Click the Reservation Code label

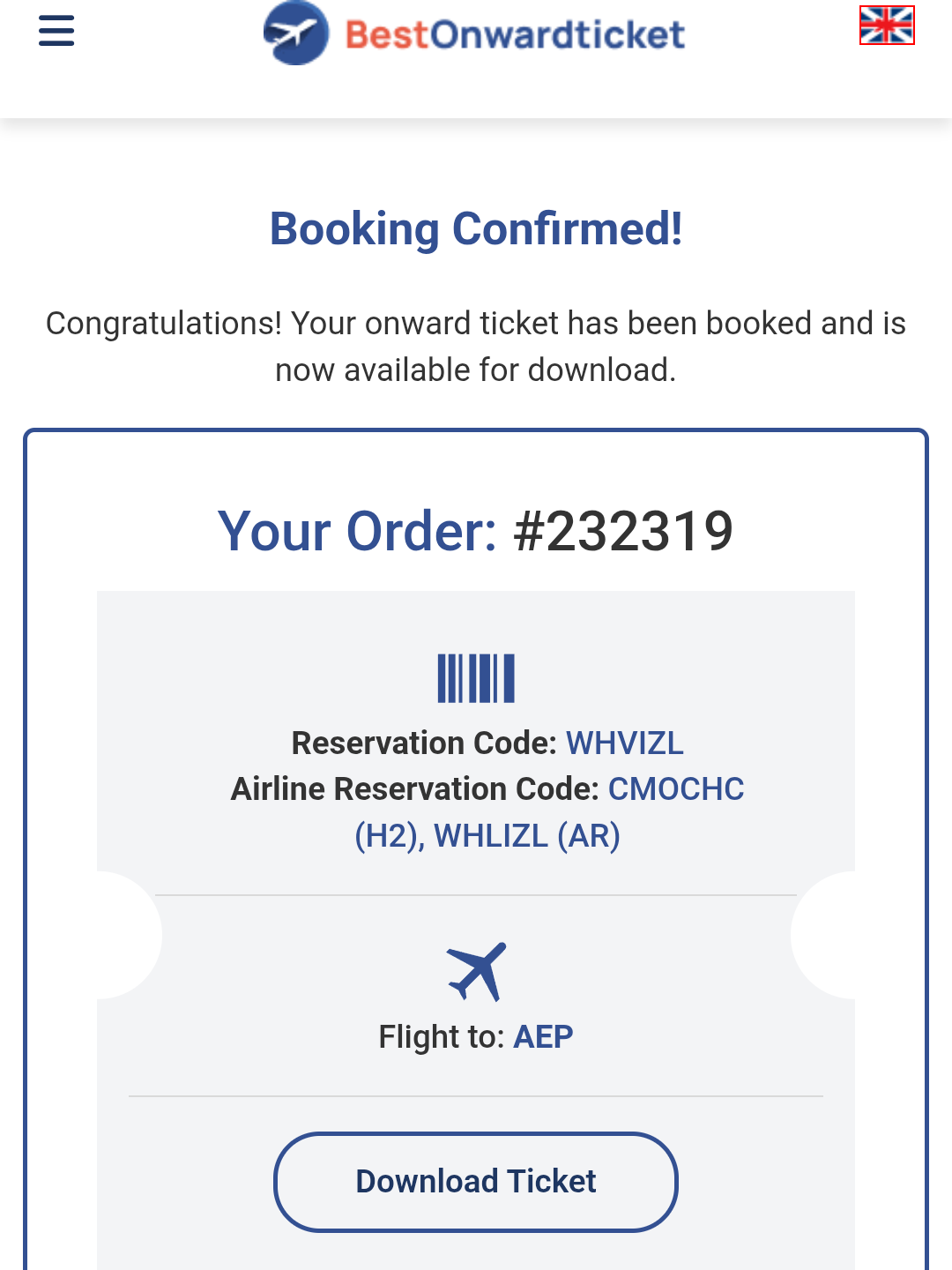(x=424, y=743)
